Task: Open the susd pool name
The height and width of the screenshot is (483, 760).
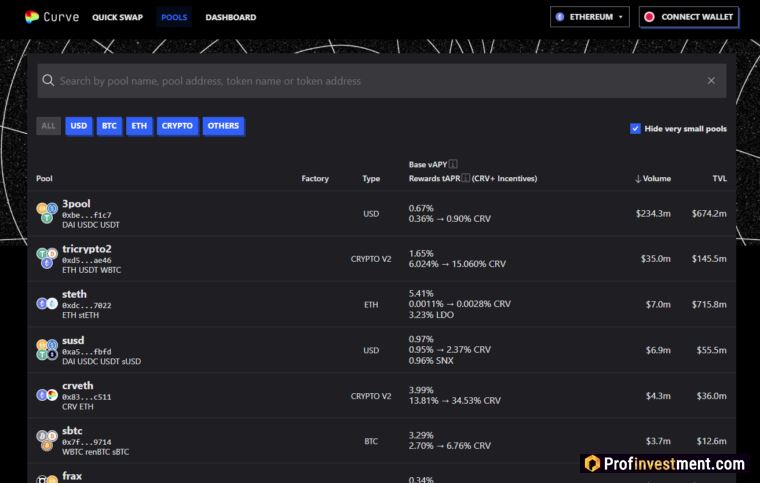Action: click(x=73, y=340)
